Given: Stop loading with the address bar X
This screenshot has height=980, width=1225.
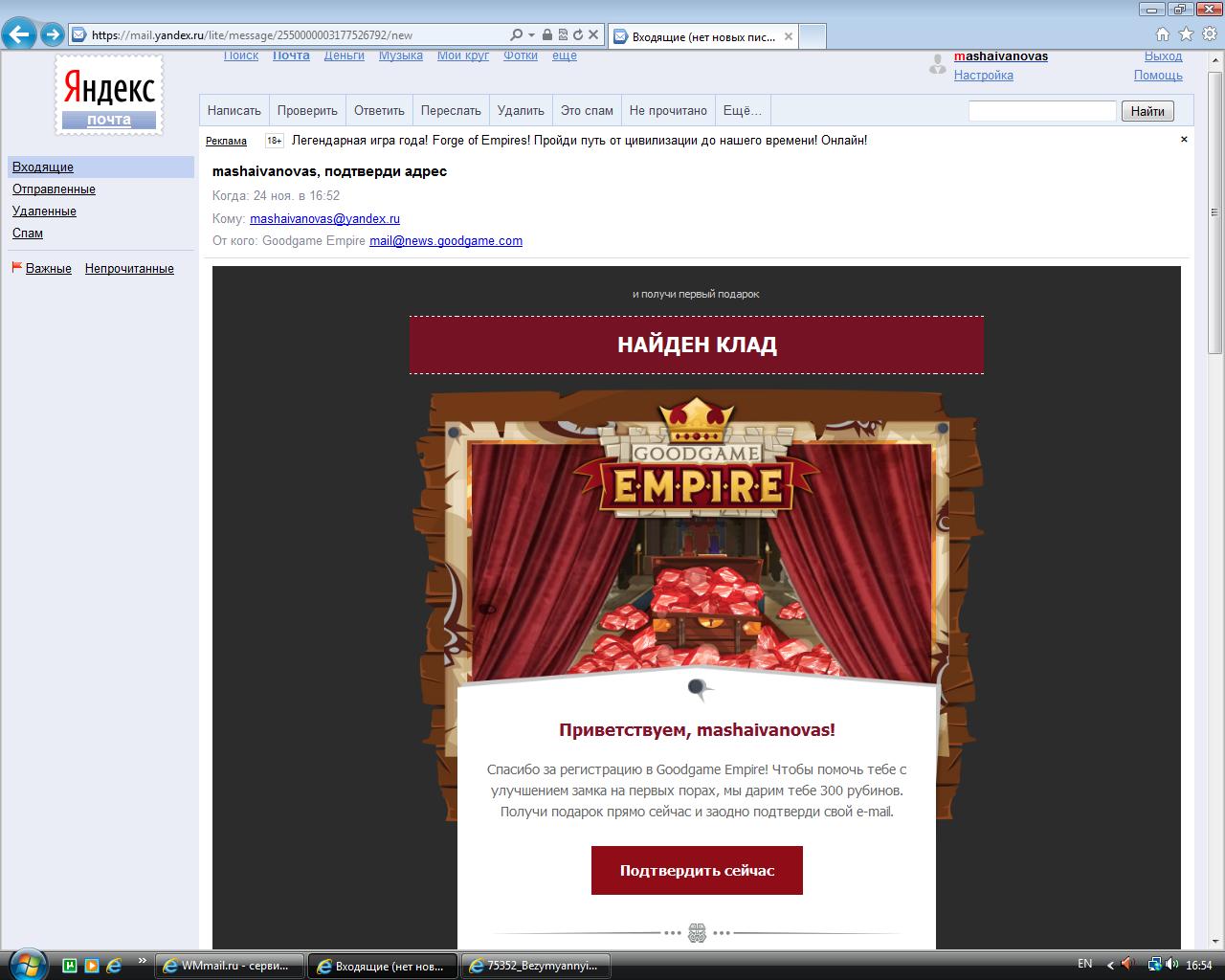Looking at the screenshot, I should pos(593,35).
